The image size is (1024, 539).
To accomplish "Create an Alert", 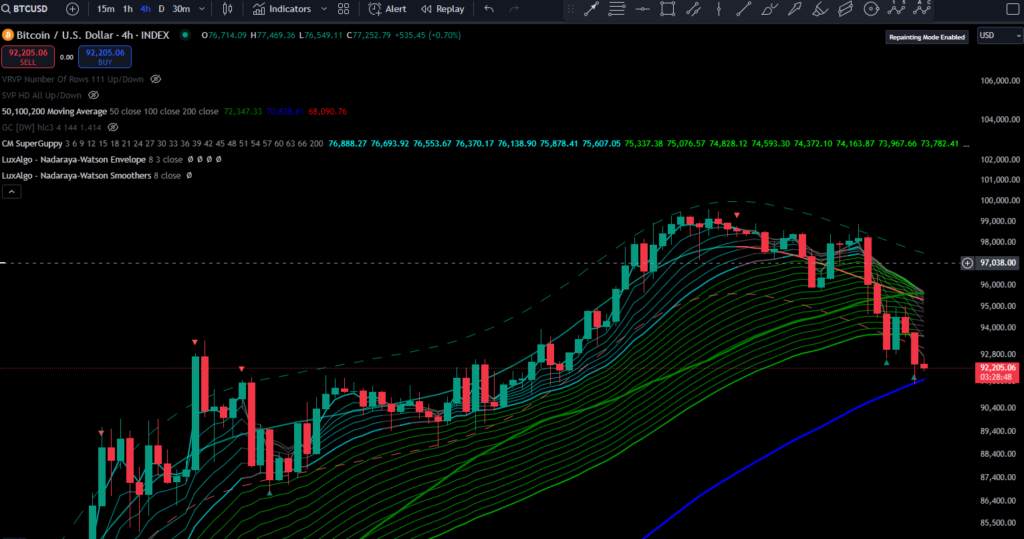I will (387, 9).
